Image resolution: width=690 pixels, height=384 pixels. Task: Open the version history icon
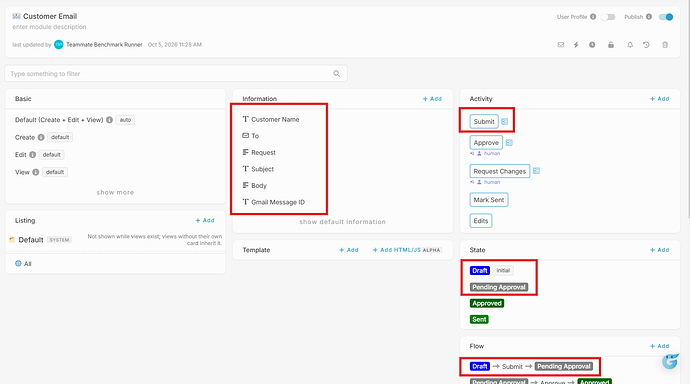pyautogui.click(x=646, y=45)
